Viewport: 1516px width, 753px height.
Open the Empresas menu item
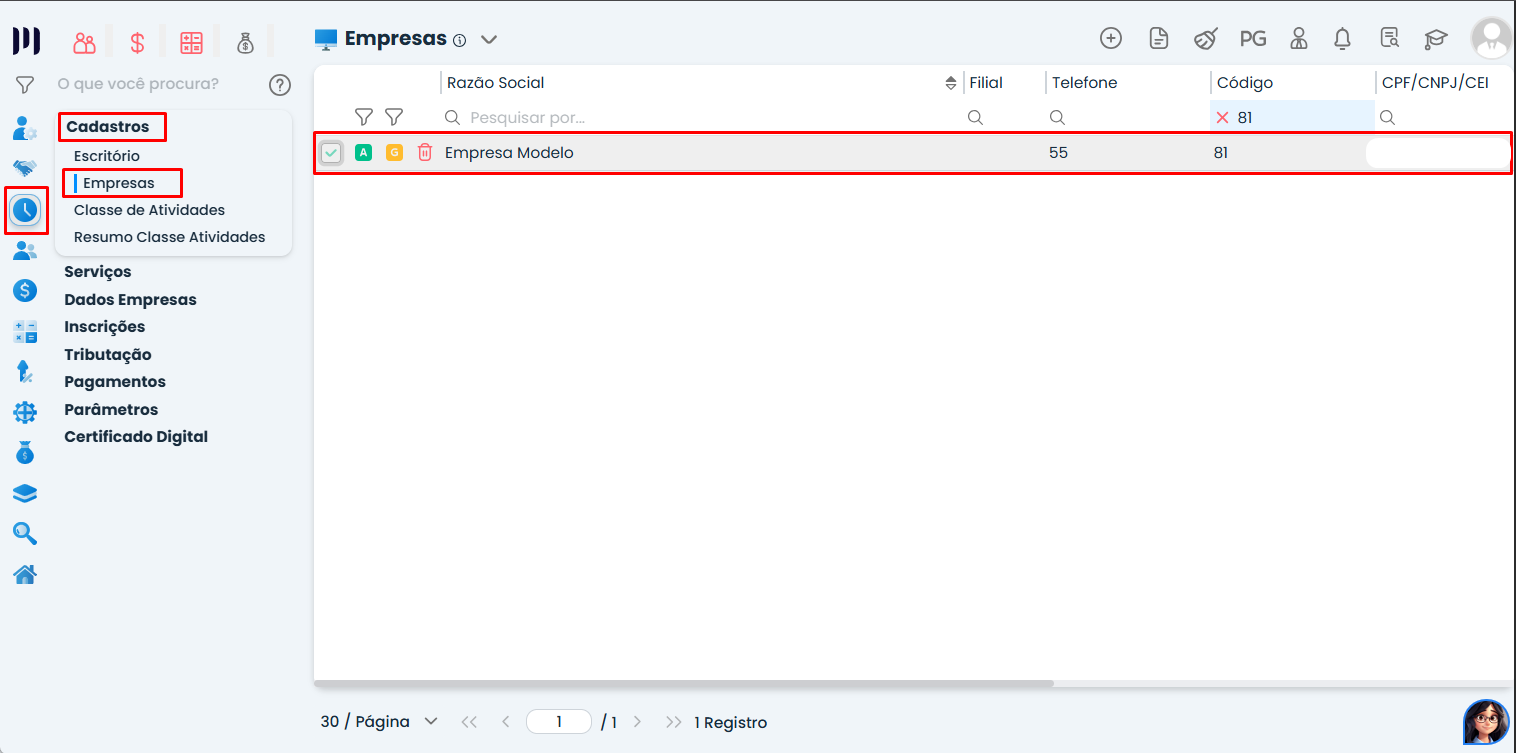[119, 183]
